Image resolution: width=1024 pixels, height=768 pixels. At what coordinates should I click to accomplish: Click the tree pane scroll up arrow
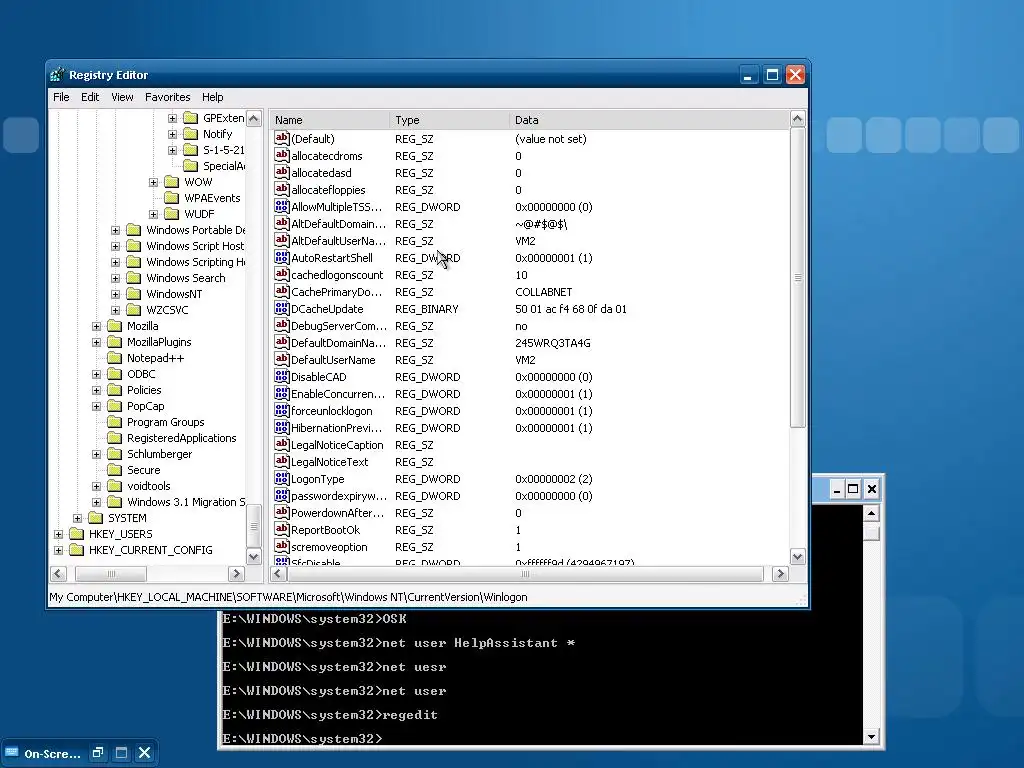click(x=254, y=118)
